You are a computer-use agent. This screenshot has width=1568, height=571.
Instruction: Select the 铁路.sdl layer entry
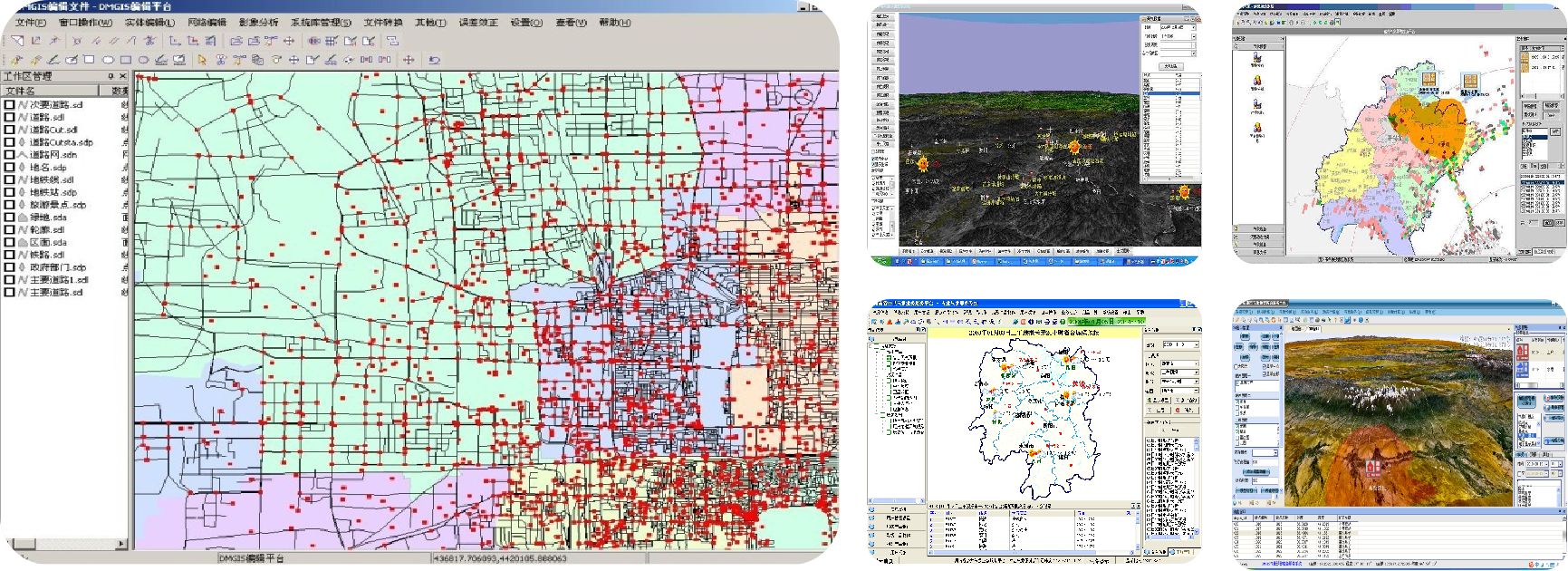[46, 255]
